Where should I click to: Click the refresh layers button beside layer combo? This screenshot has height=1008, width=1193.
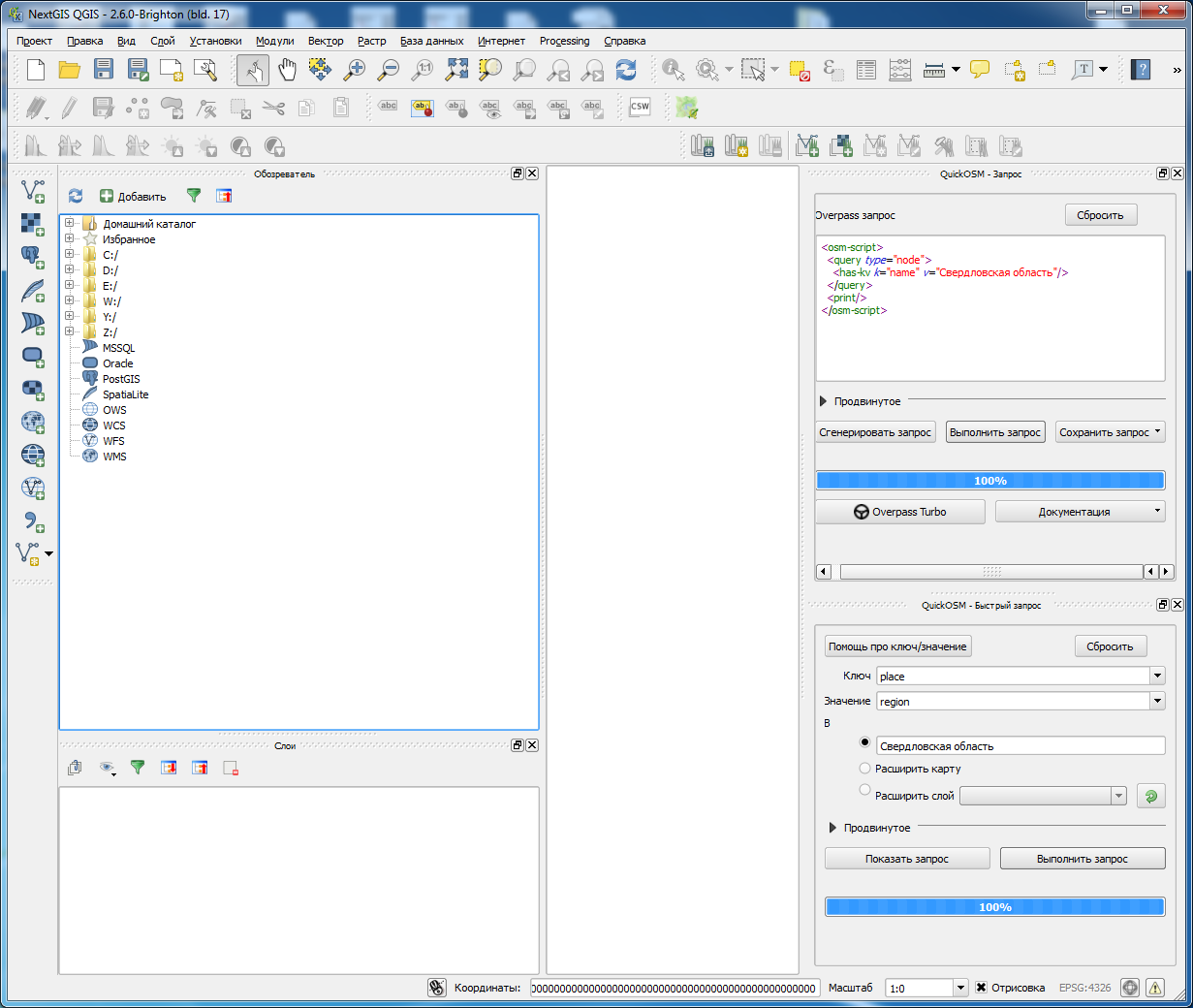point(1151,796)
